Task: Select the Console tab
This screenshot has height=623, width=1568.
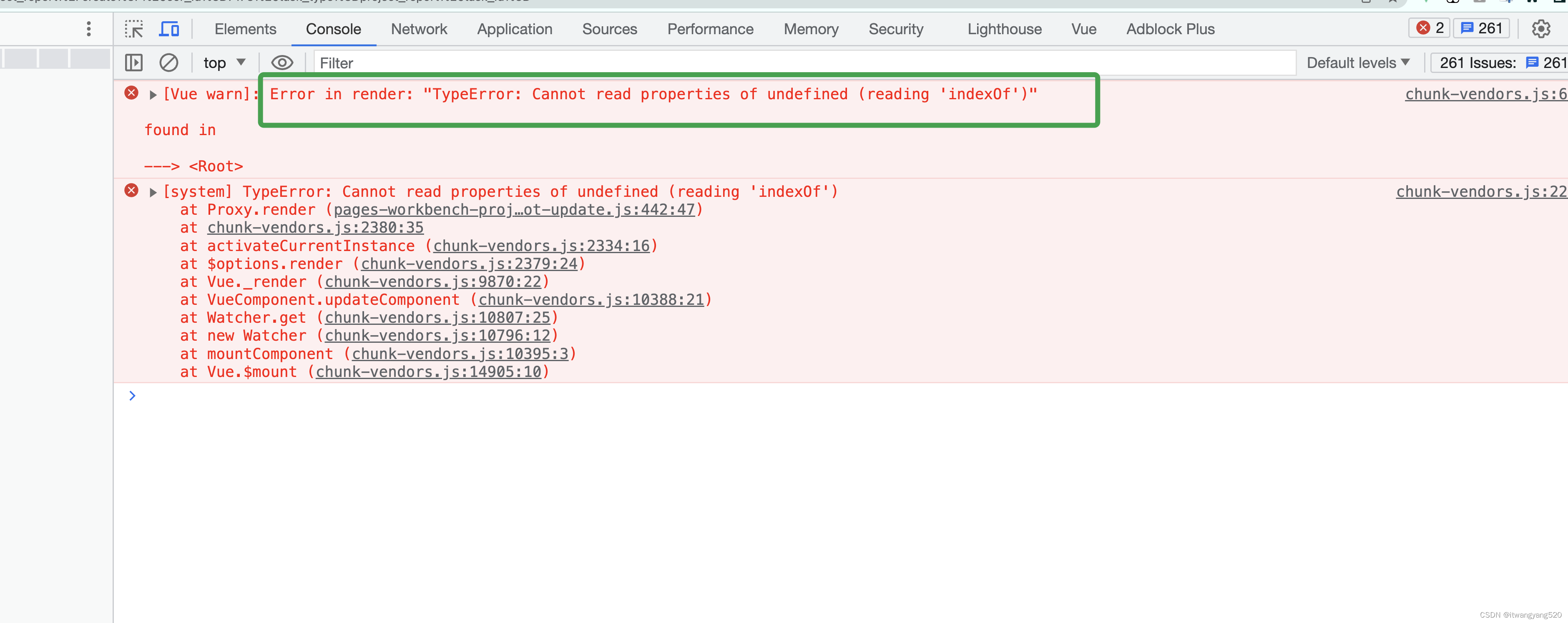Action: (x=334, y=29)
